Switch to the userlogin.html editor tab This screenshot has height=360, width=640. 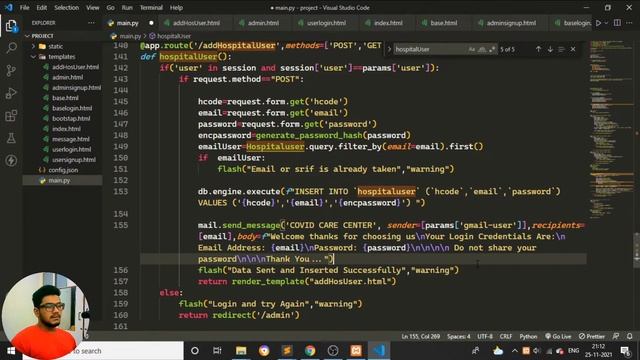click(x=326, y=23)
